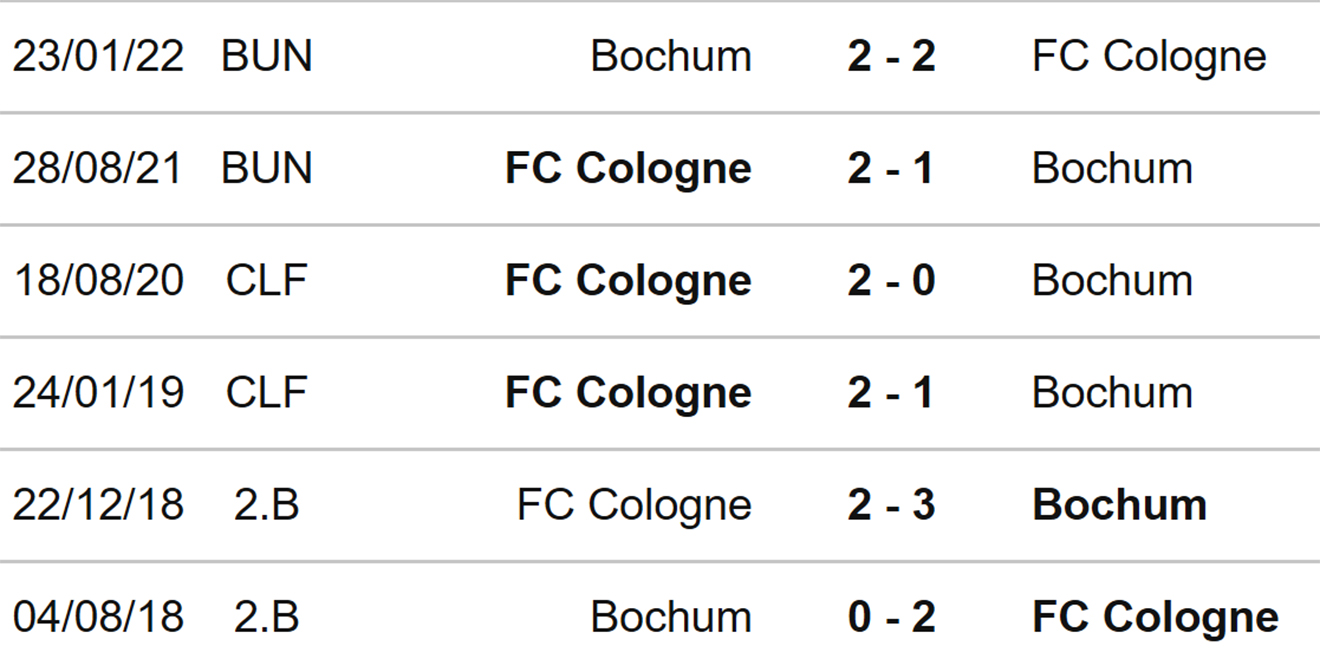Click the CLF label on 24/01/19 row
Screen dimensions: 1320x672
coord(266,392)
